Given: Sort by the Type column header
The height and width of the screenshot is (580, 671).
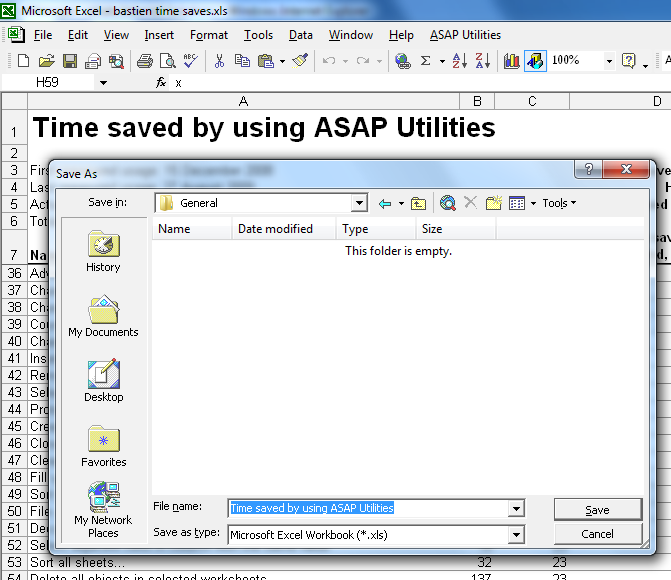Looking at the screenshot, I should 376,229.
